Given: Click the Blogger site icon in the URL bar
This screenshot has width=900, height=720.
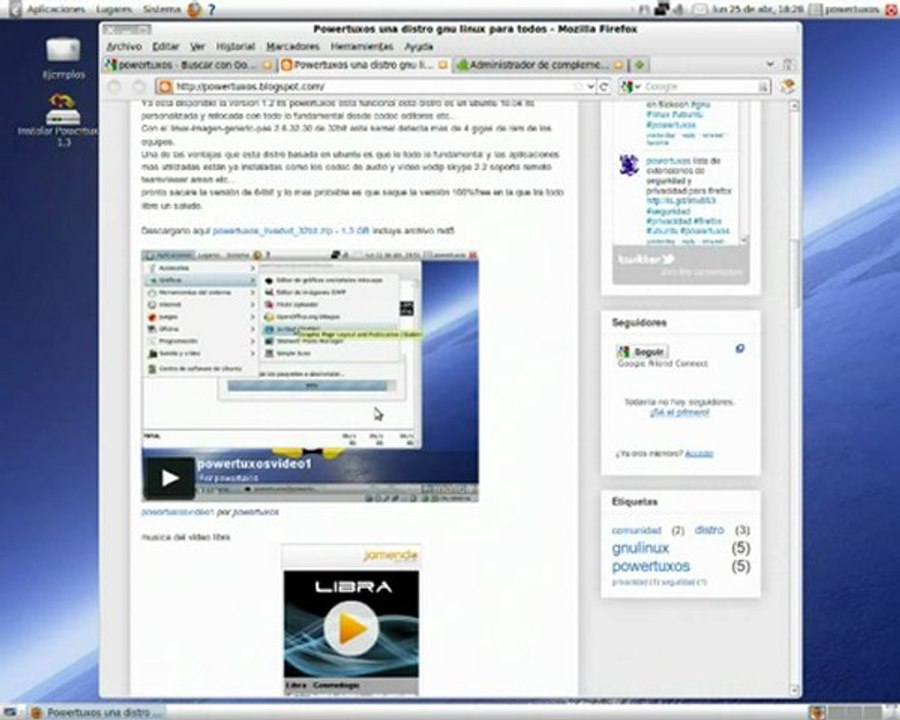Looking at the screenshot, I should coord(165,87).
